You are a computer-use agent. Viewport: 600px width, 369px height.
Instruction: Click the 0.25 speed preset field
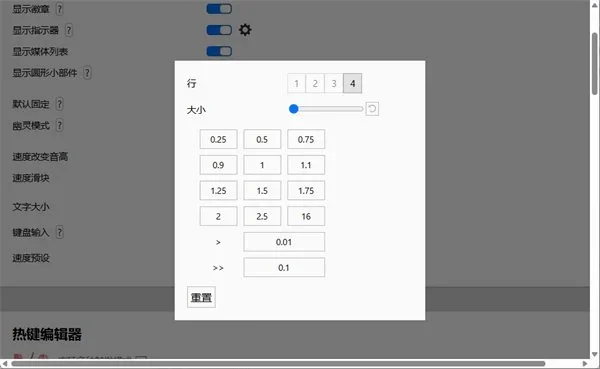click(218, 139)
